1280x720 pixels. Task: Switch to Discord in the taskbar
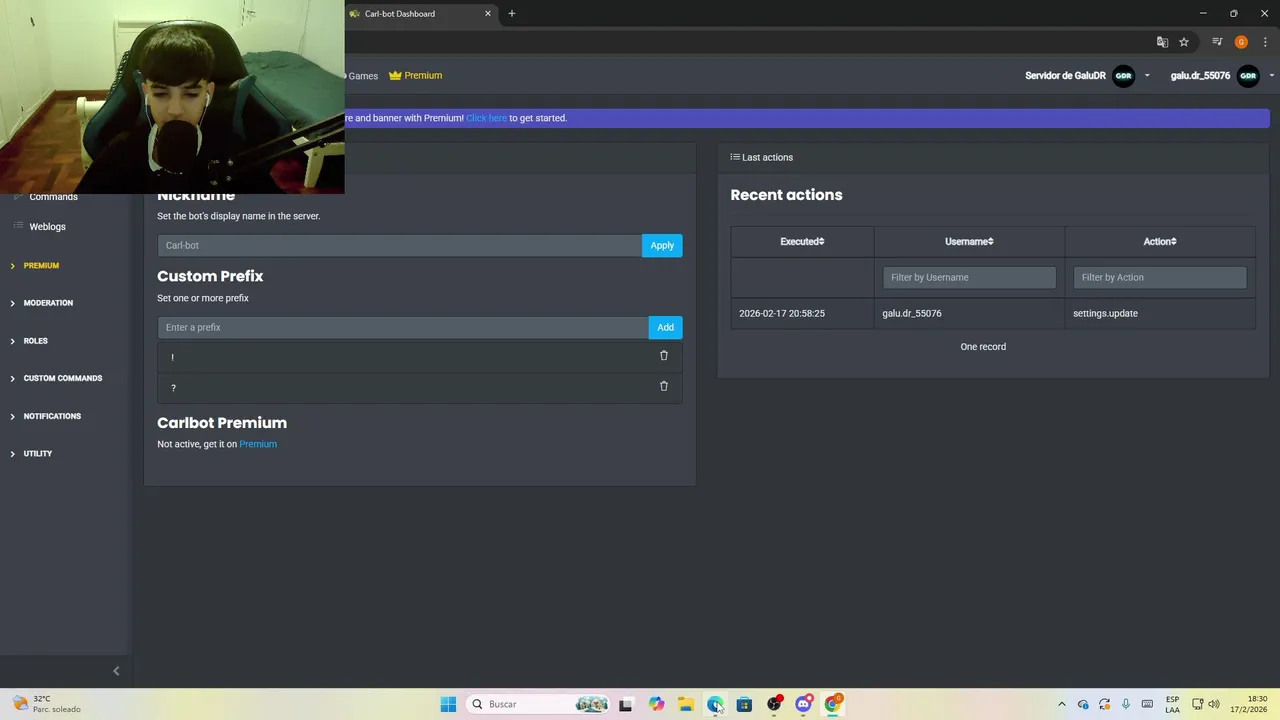(803, 704)
